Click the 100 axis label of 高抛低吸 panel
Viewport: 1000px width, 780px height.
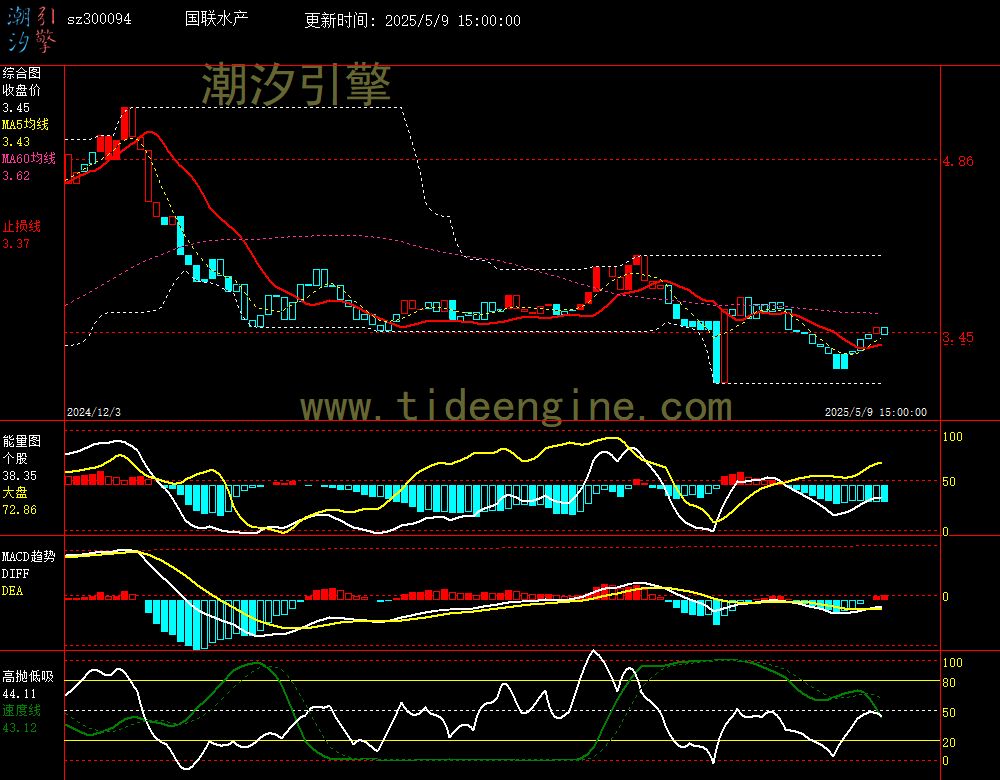coord(952,663)
